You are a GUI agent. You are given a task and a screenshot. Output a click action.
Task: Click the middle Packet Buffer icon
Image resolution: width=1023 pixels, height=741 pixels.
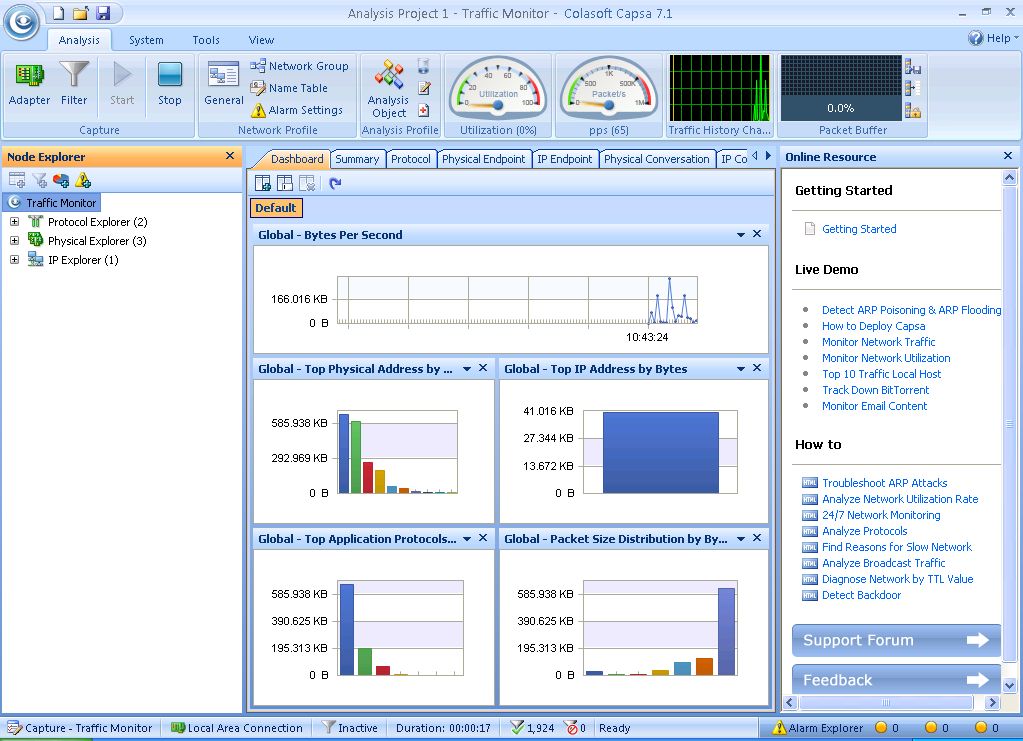(913, 88)
